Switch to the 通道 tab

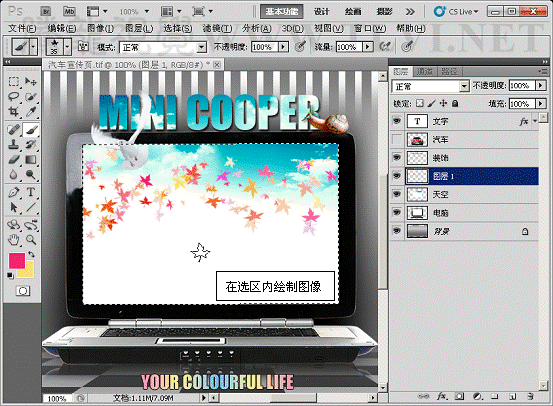coord(425,72)
